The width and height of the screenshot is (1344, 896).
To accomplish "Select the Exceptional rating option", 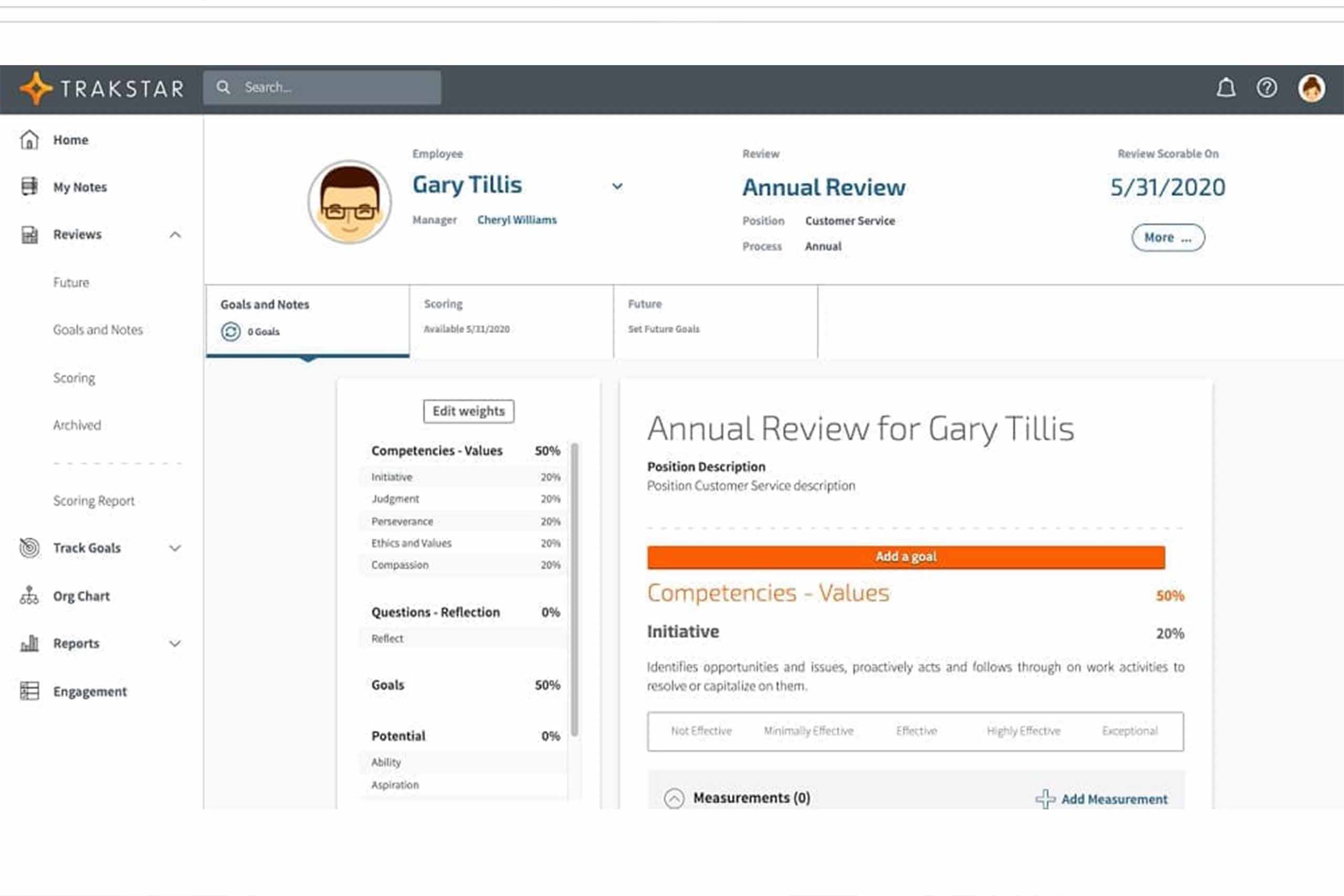I will click(x=1129, y=731).
